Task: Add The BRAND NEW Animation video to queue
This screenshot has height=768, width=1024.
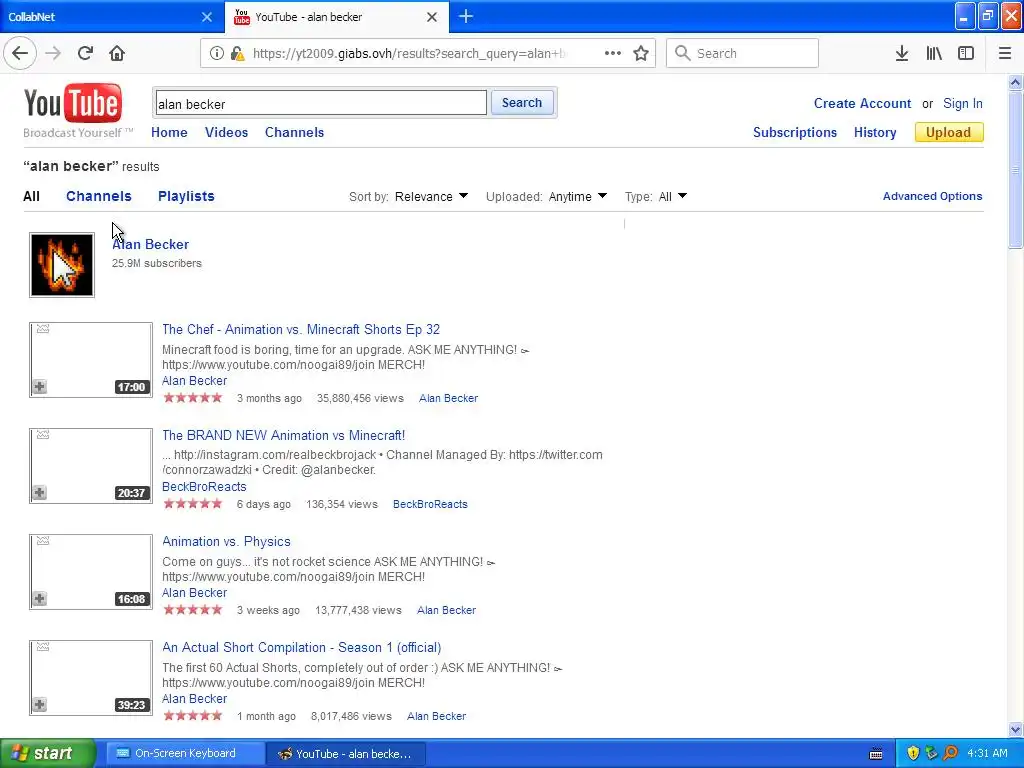Action: tap(39, 492)
